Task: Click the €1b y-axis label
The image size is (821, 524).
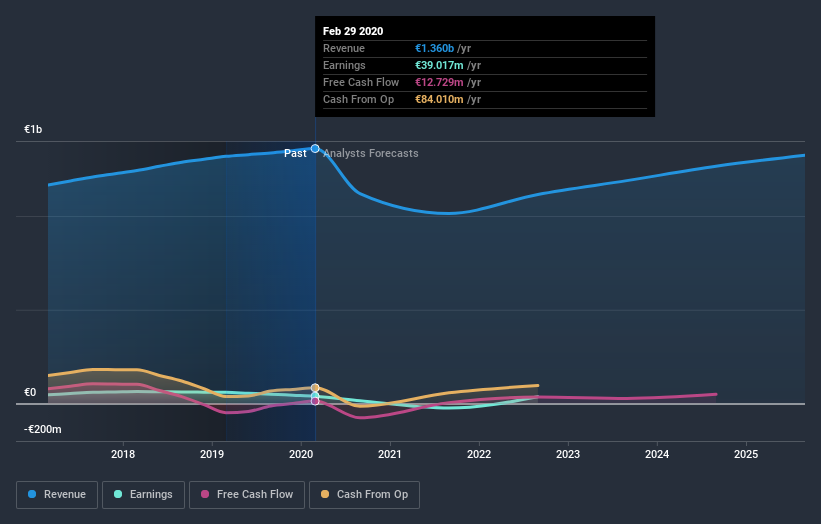Action: click(33, 129)
